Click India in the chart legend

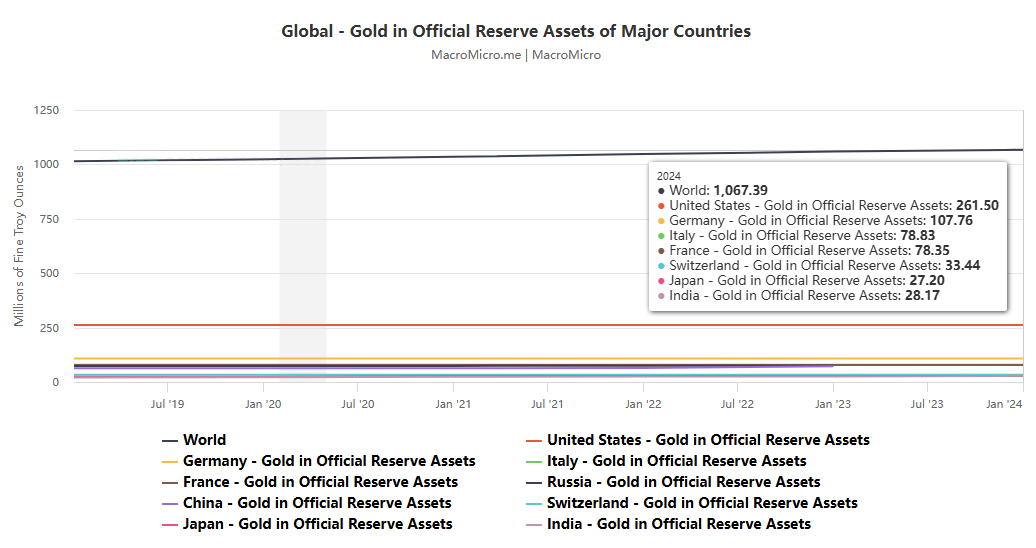pyautogui.click(x=678, y=524)
